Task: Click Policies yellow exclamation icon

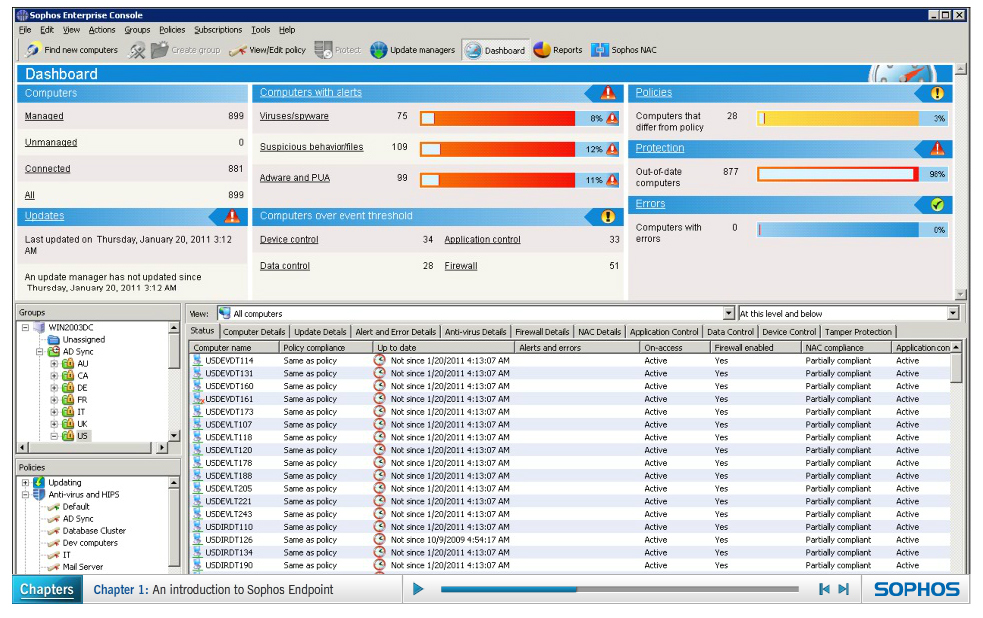Action: pyautogui.click(x=937, y=93)
